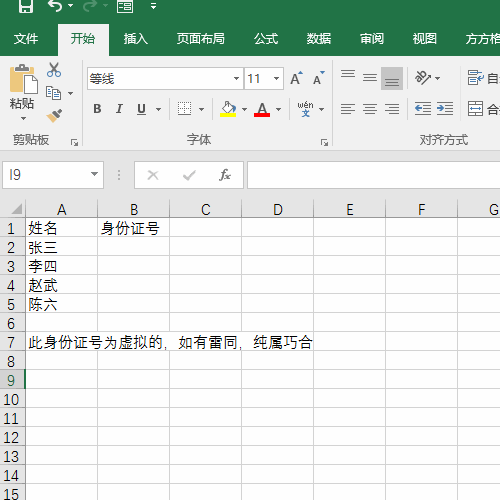500x500 pixels.
Task: Toggle Underline formatting
Action: click(x=141, y=109)
